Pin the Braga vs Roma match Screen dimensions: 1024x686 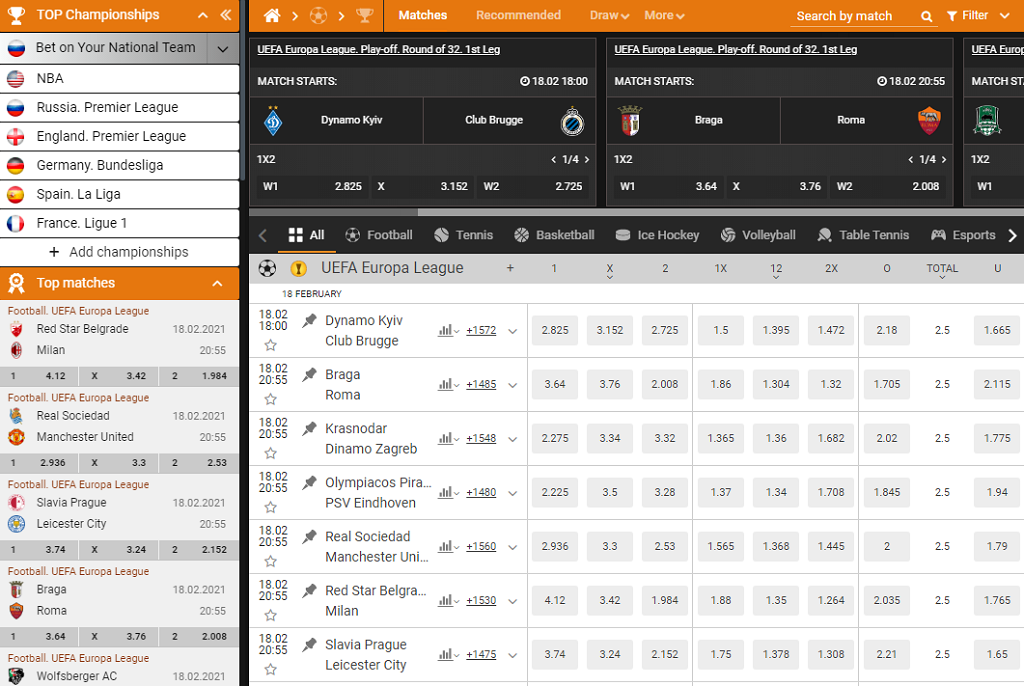coord(310,374)
